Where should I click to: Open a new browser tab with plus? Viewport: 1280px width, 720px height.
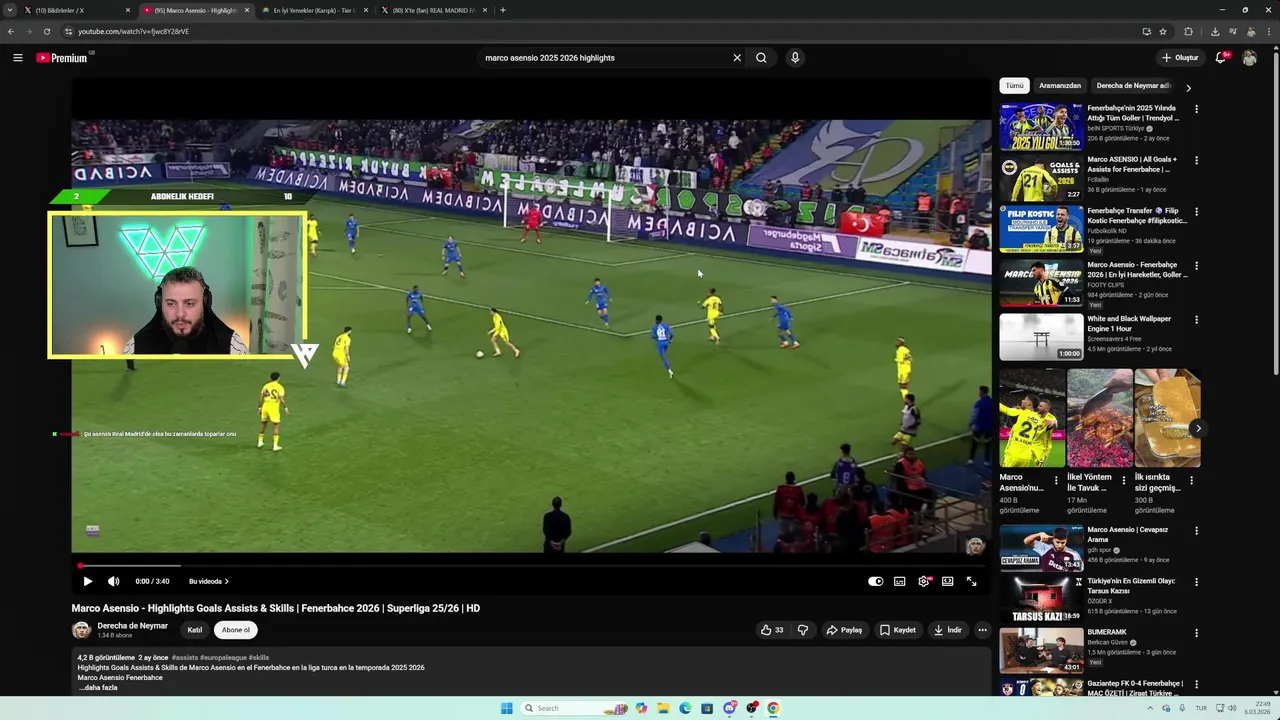[502, 10]
